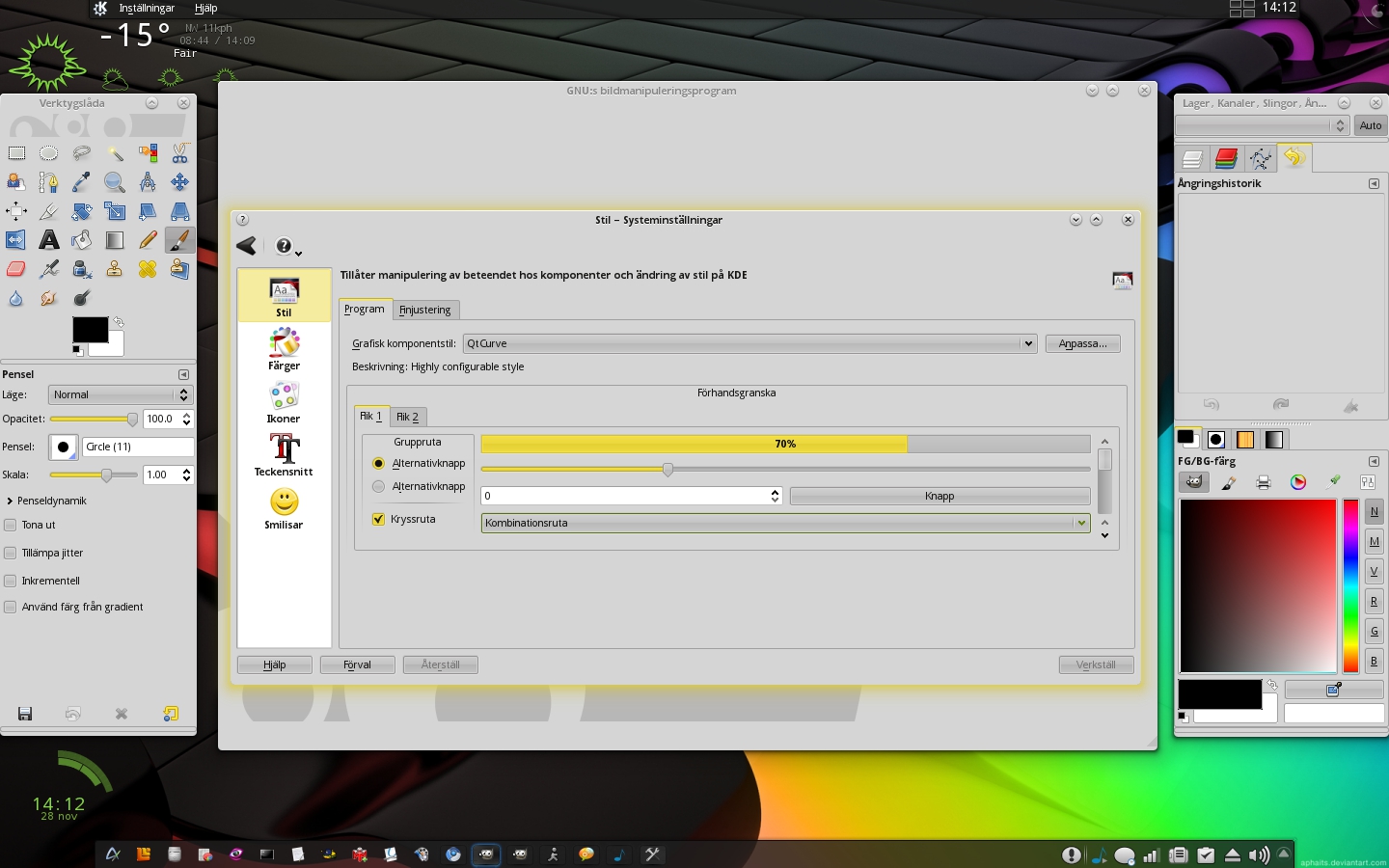Click the Anpassa... button
Viewport: 1389px width, 868px height.
click(1083, 343)
